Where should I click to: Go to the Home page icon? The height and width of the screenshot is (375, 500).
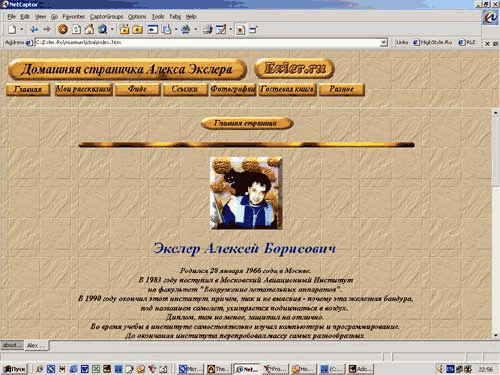[x=89, y=29]
